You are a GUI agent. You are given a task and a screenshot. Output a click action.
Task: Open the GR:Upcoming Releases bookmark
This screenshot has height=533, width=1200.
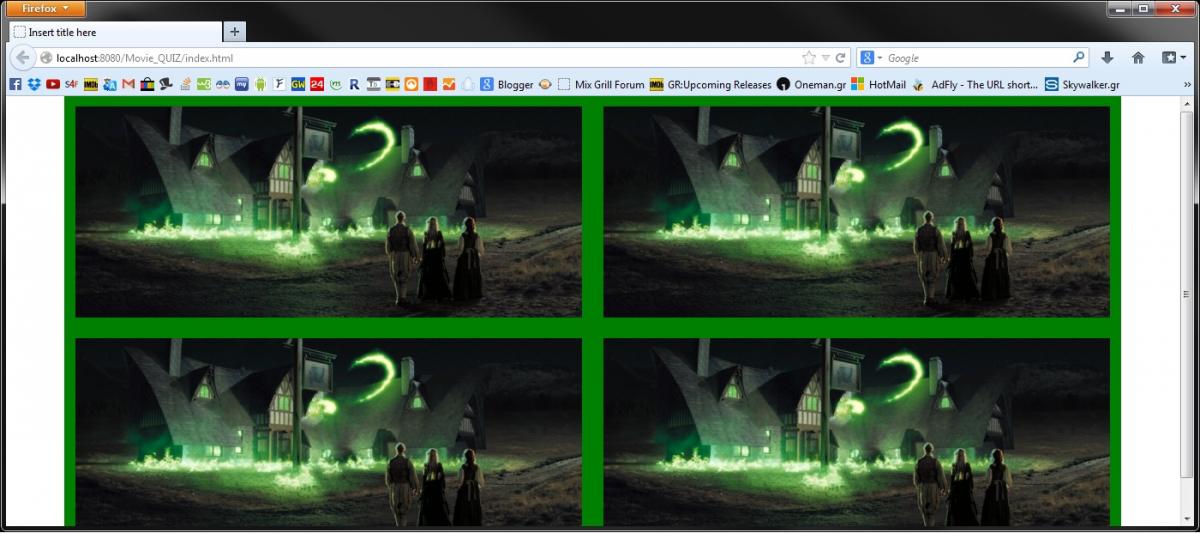[x=711, y=85]
